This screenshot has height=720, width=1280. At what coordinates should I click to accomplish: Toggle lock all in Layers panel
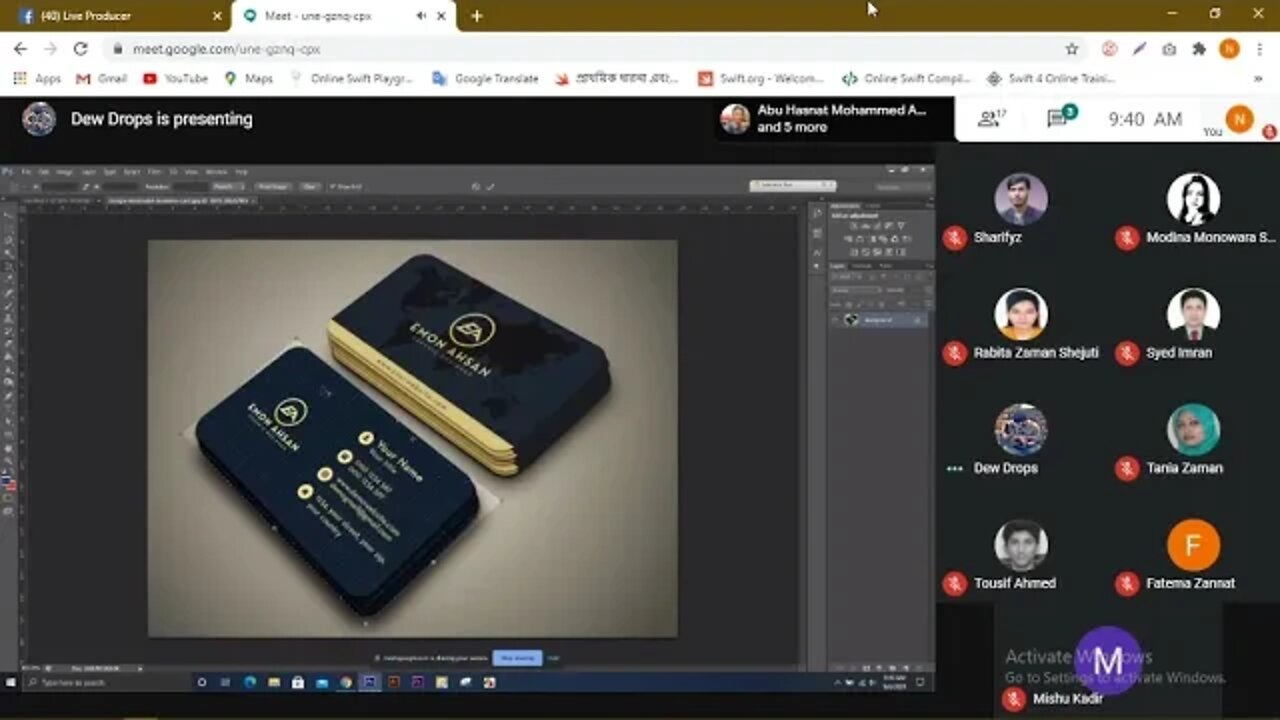click(881, 304)
